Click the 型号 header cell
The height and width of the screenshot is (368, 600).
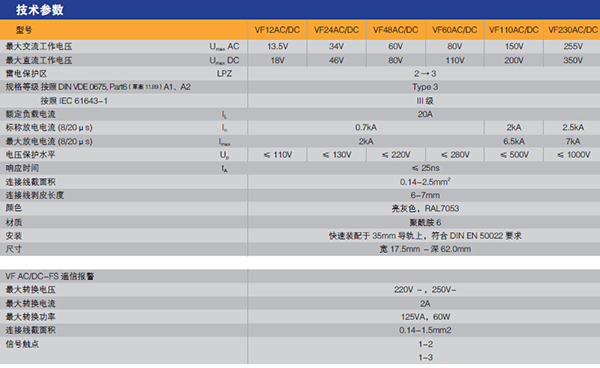124,30
